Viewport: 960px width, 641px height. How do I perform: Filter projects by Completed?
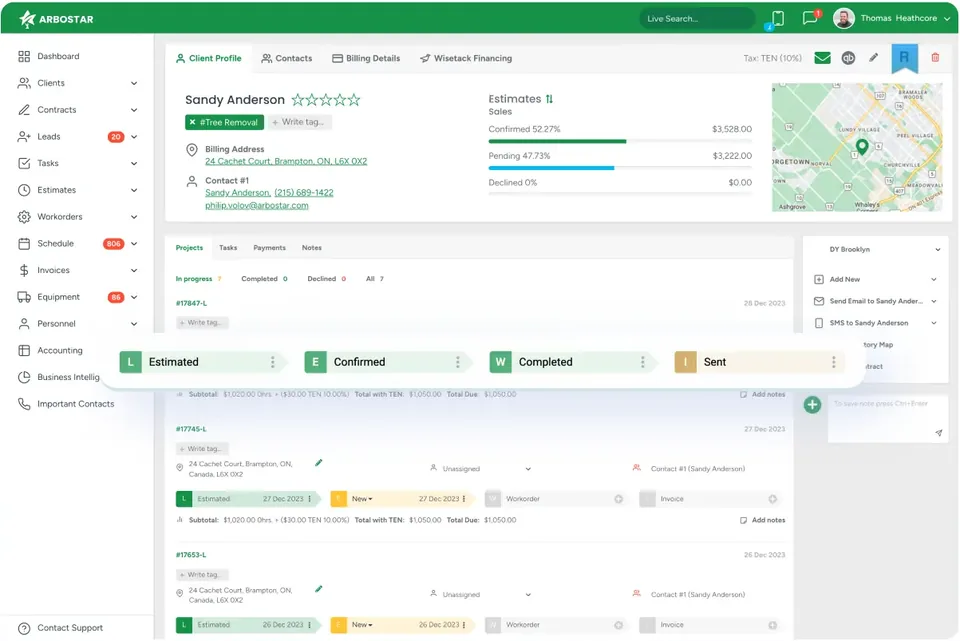point(264,279)
